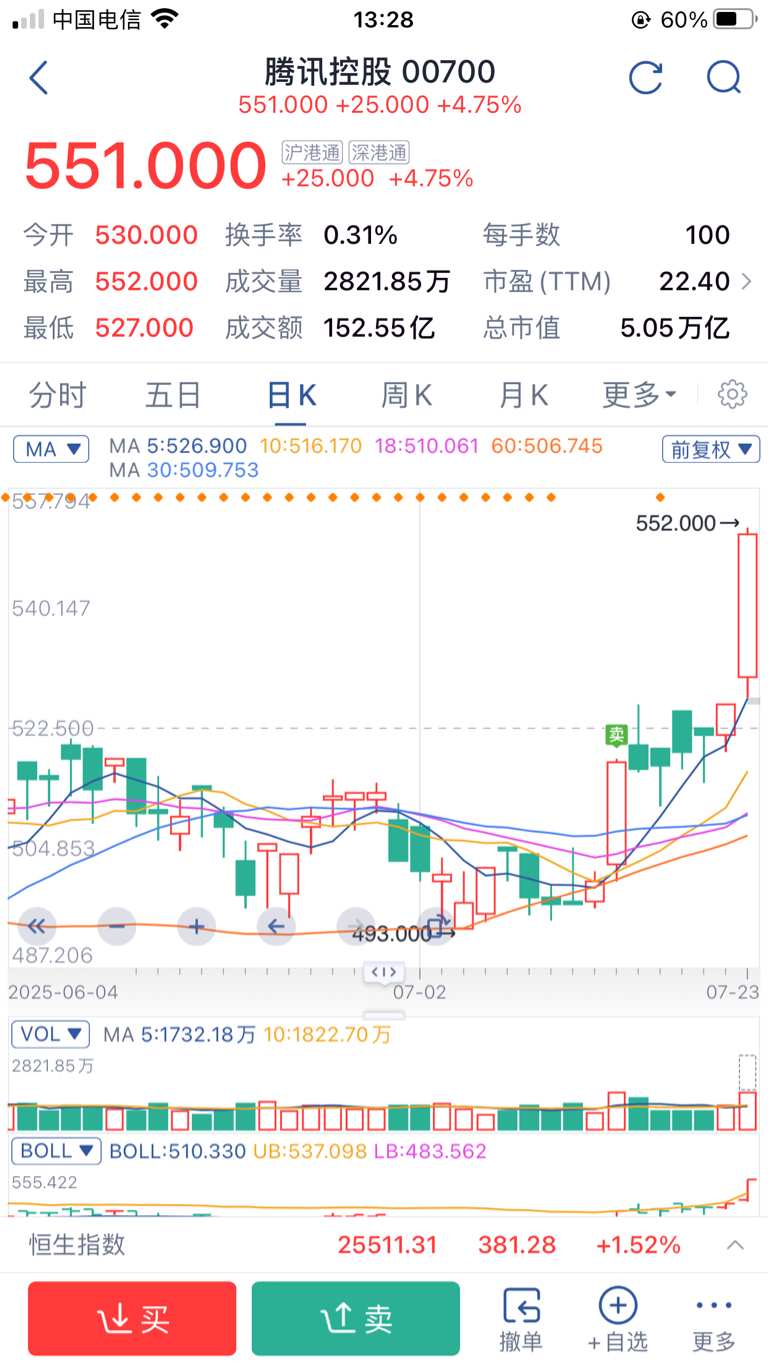The height and width of the screenshot is (1366, 768).
Task: Switch to 五日 tab
Action: [174, 395]
